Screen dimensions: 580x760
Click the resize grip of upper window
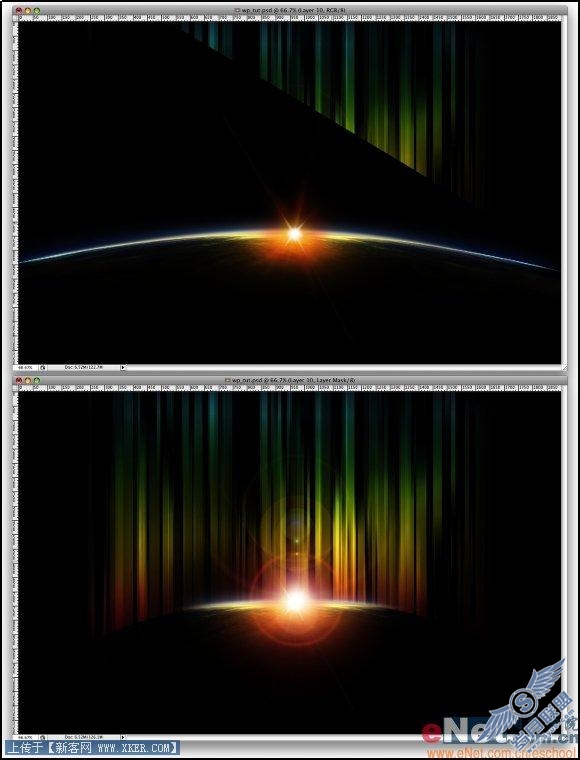[564, 368]
